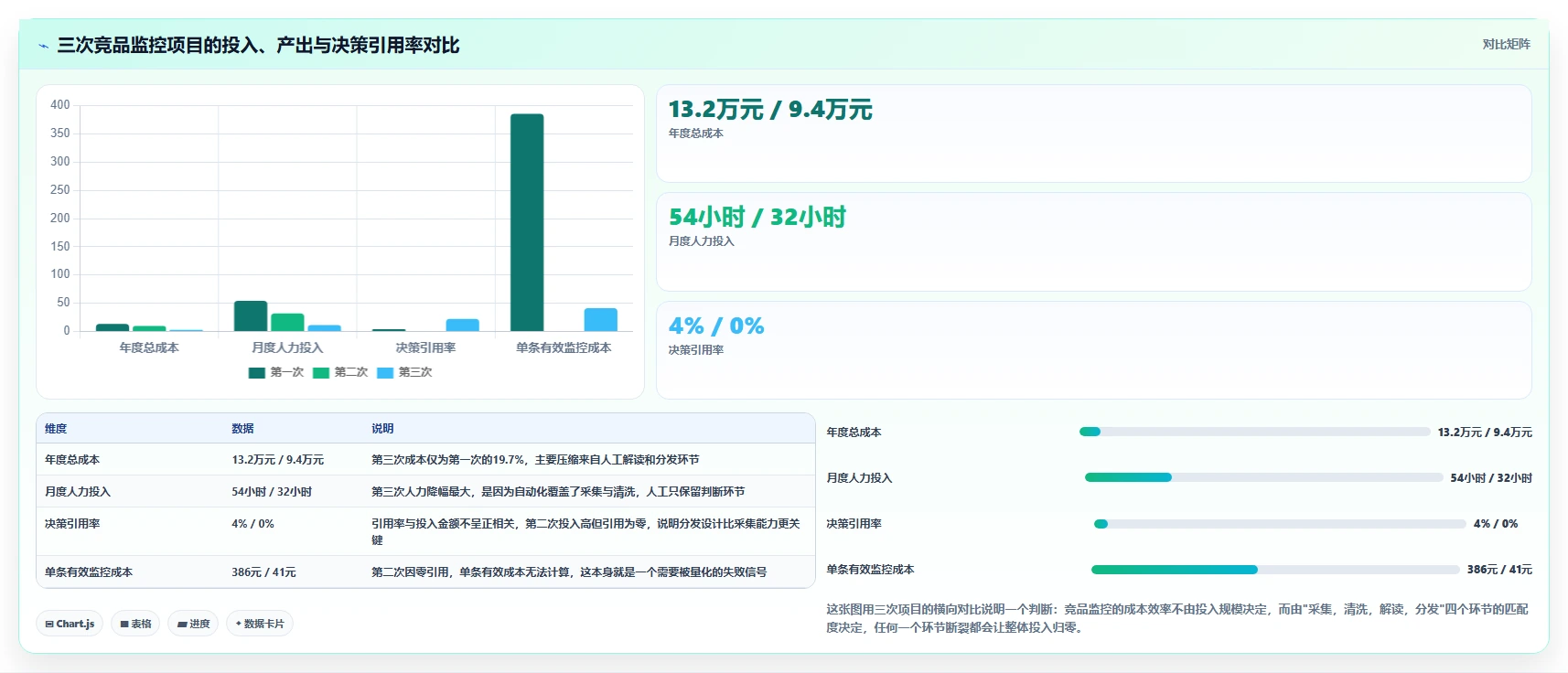Select the 数据卡片 tag chip
The width and height of the screenshot is (1568, 673).
pos(260,624)
